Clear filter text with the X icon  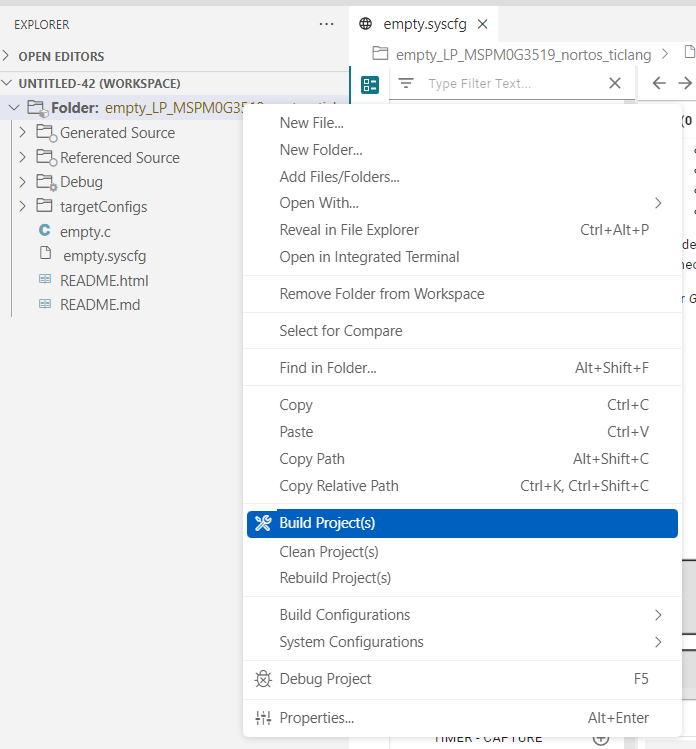click(615, 84)
